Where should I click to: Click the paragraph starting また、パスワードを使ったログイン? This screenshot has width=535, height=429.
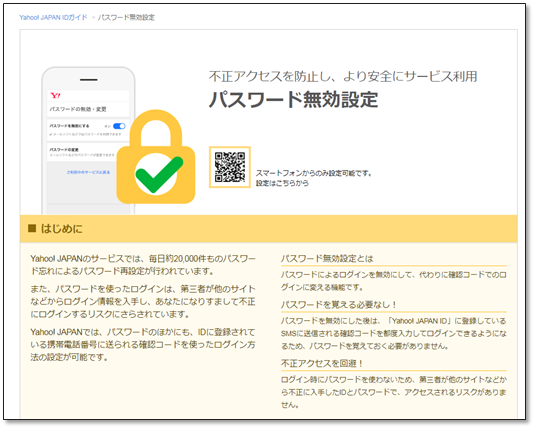point(143,301)
